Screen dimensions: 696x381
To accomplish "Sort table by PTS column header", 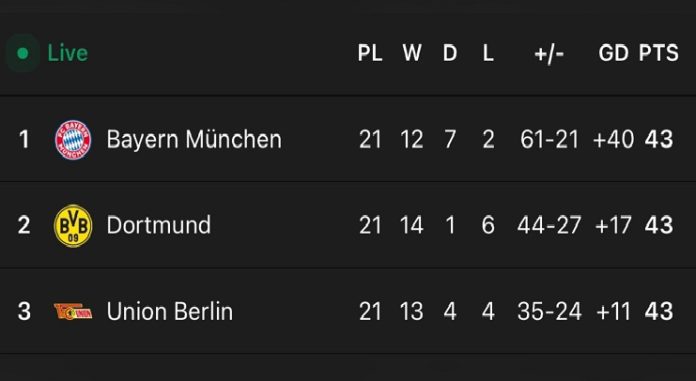I will point(659,53).
